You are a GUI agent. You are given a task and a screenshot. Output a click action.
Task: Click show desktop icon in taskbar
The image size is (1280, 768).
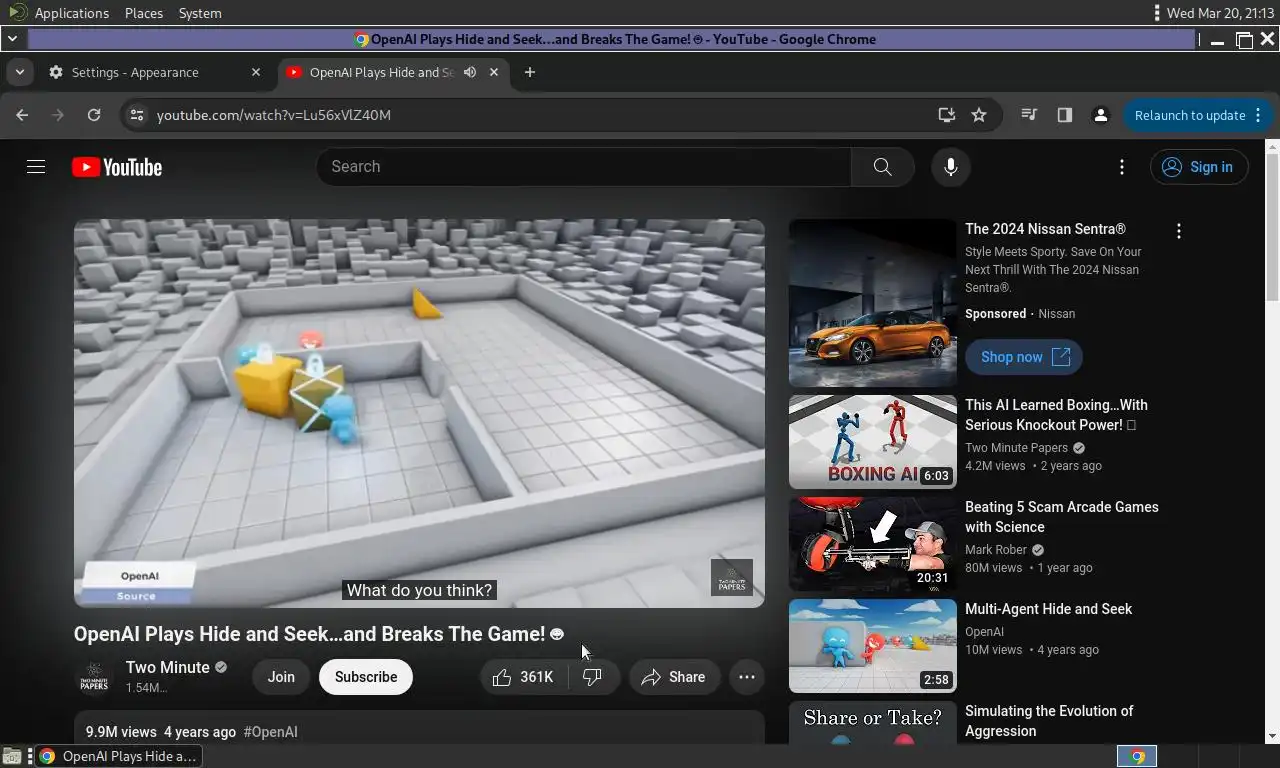point(12,756)
